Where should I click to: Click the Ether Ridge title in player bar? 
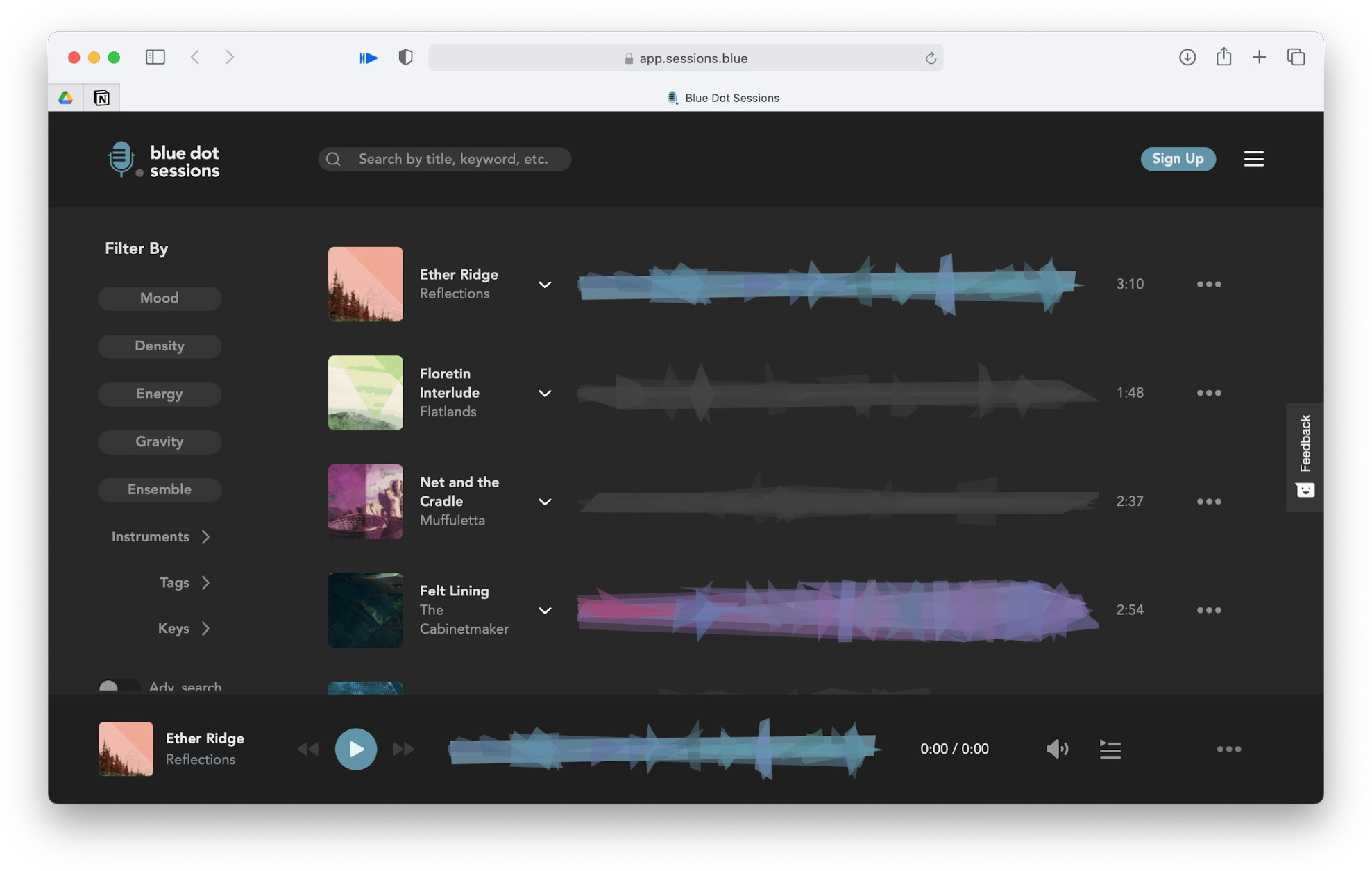[205, 738]
